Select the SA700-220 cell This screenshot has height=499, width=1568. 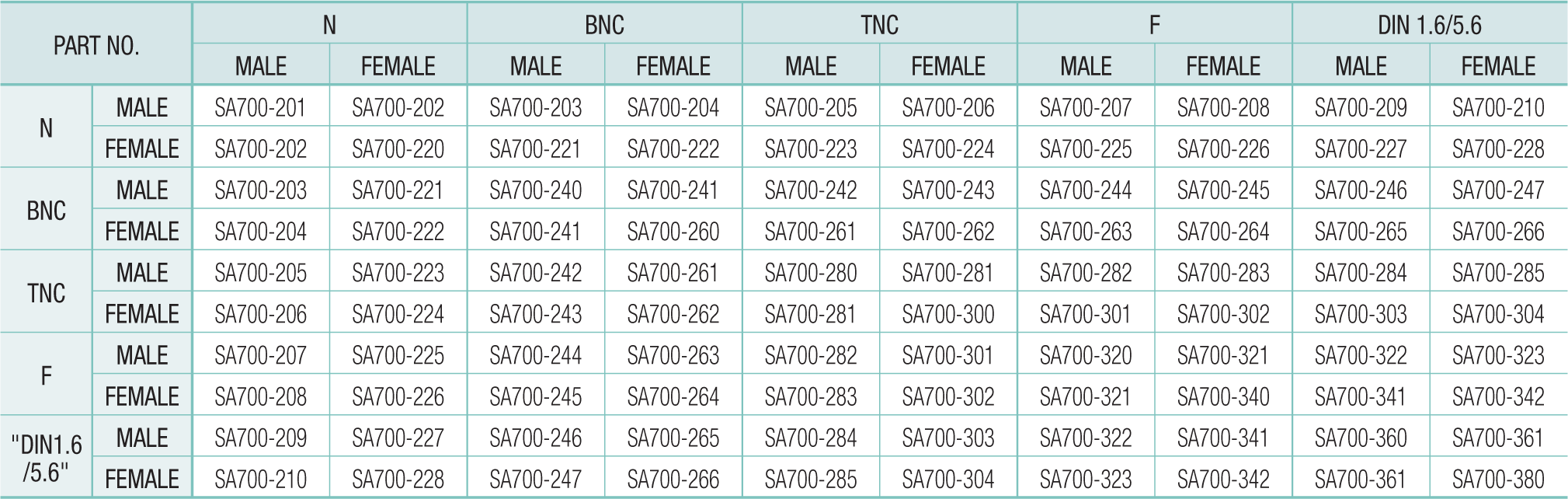(x=398, y=148)
